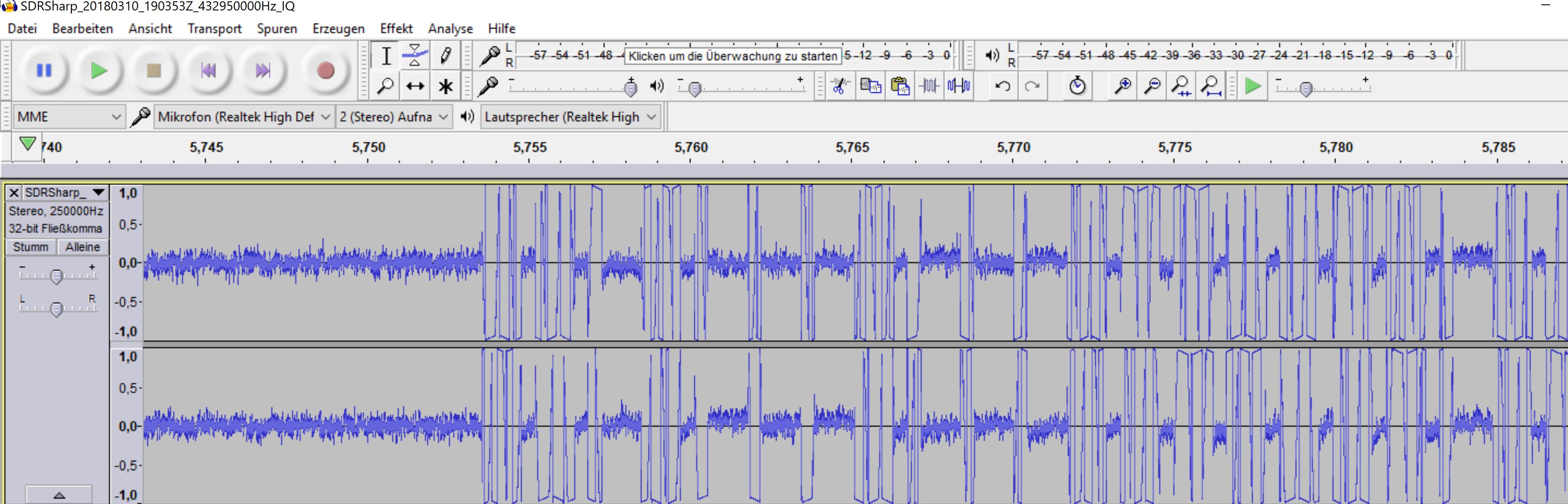This screenshot has height=504, width=1568.
Task: Skip to start of project
Action: [208, 71]
